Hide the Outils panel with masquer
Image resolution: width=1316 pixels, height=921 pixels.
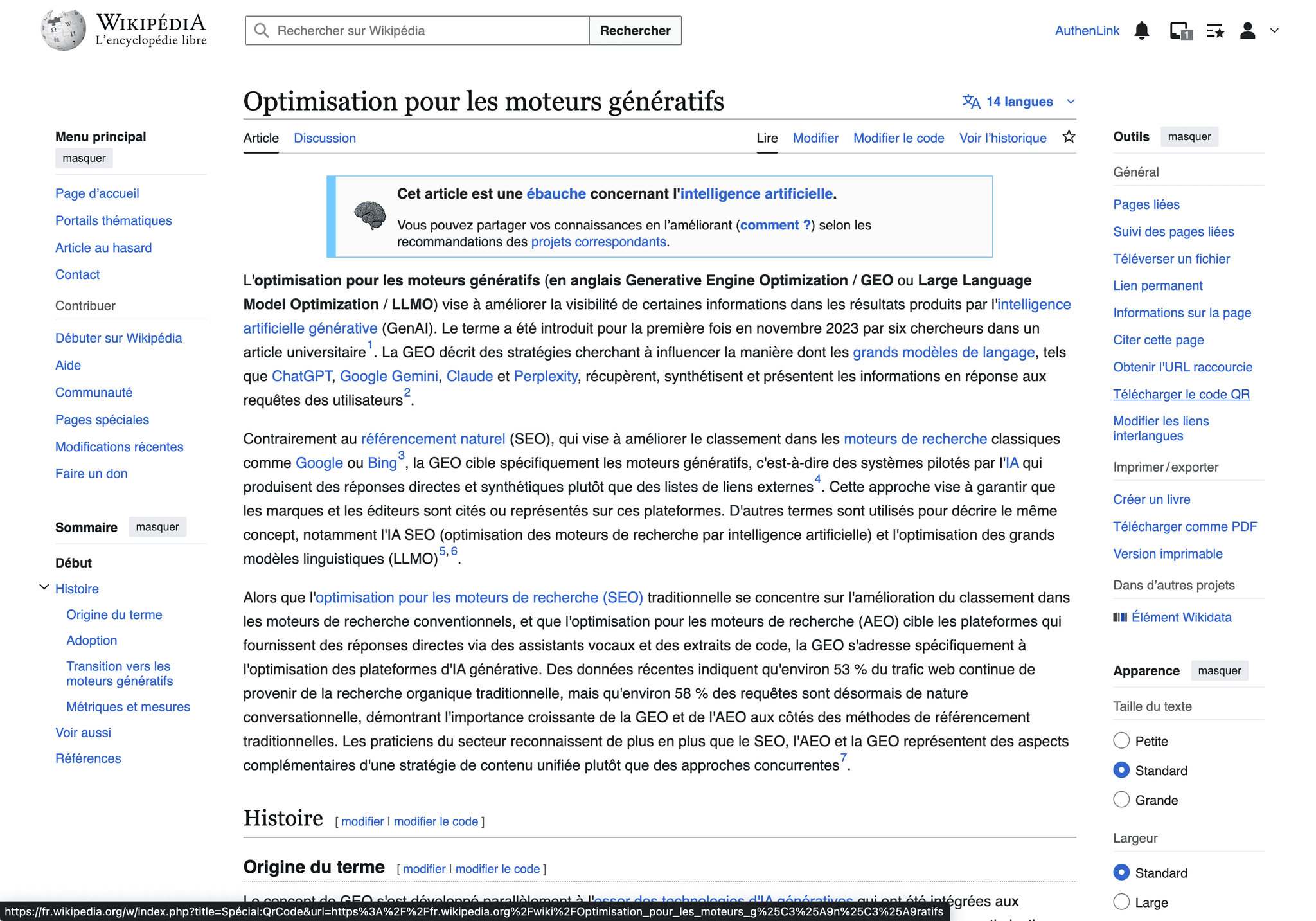click(1189, 136)
